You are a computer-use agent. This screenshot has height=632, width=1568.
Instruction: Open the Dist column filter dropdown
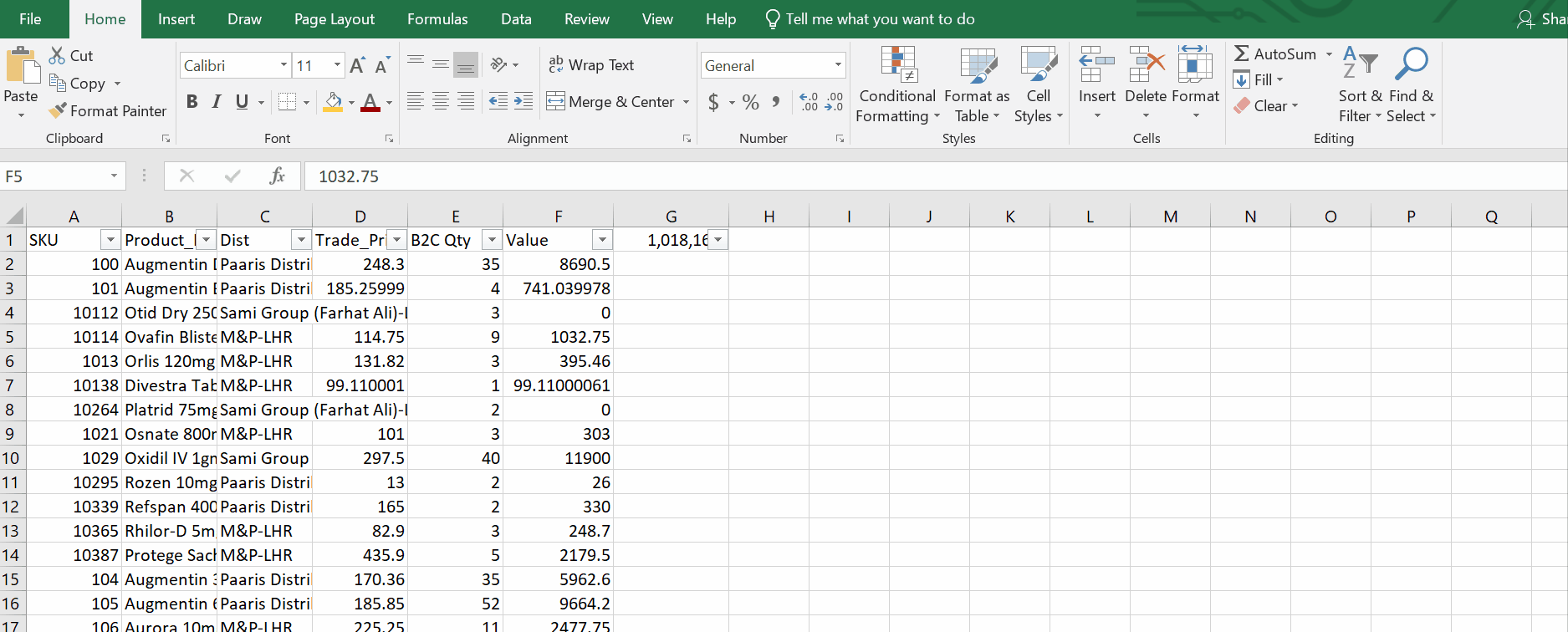point(300,240)
